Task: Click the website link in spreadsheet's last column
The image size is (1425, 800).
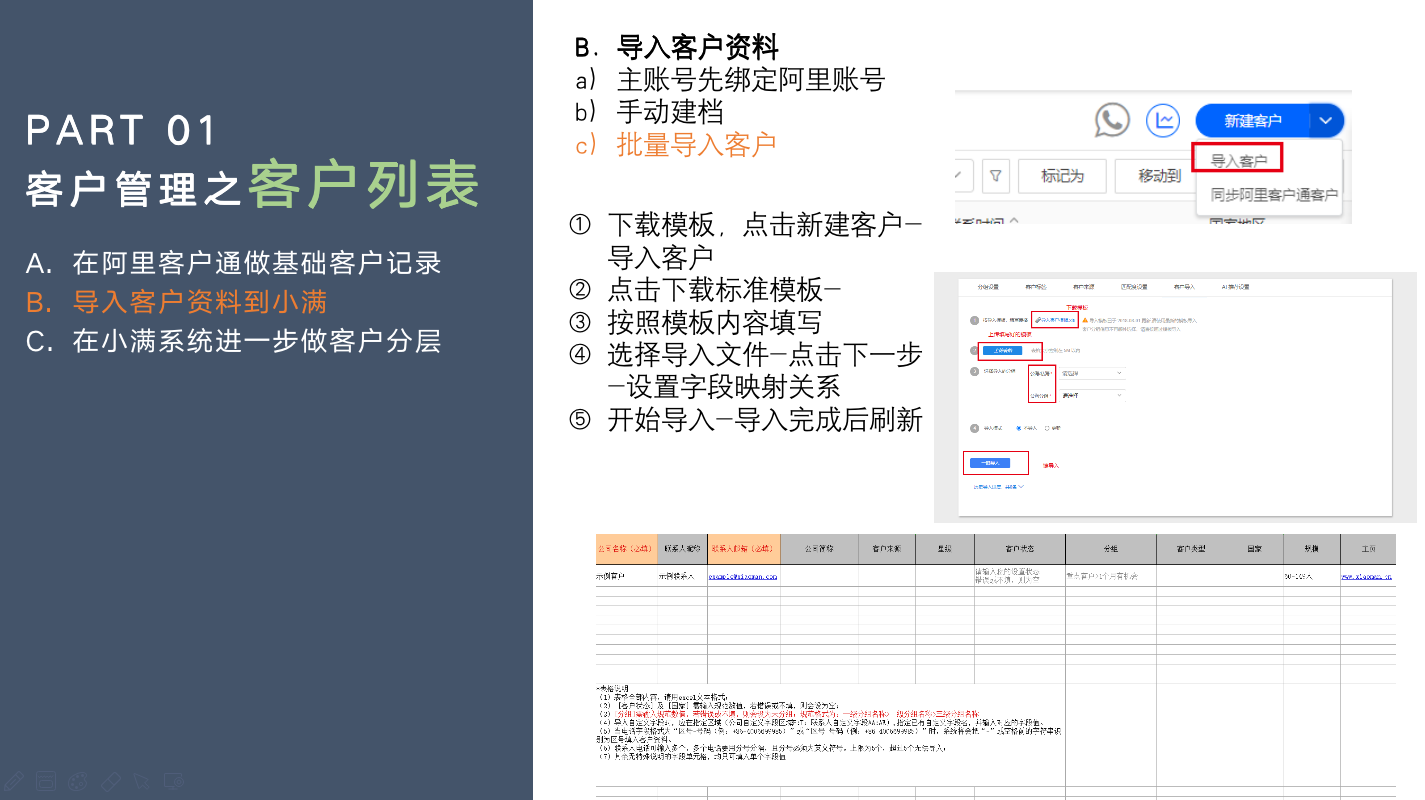Action: point(1367,576)
